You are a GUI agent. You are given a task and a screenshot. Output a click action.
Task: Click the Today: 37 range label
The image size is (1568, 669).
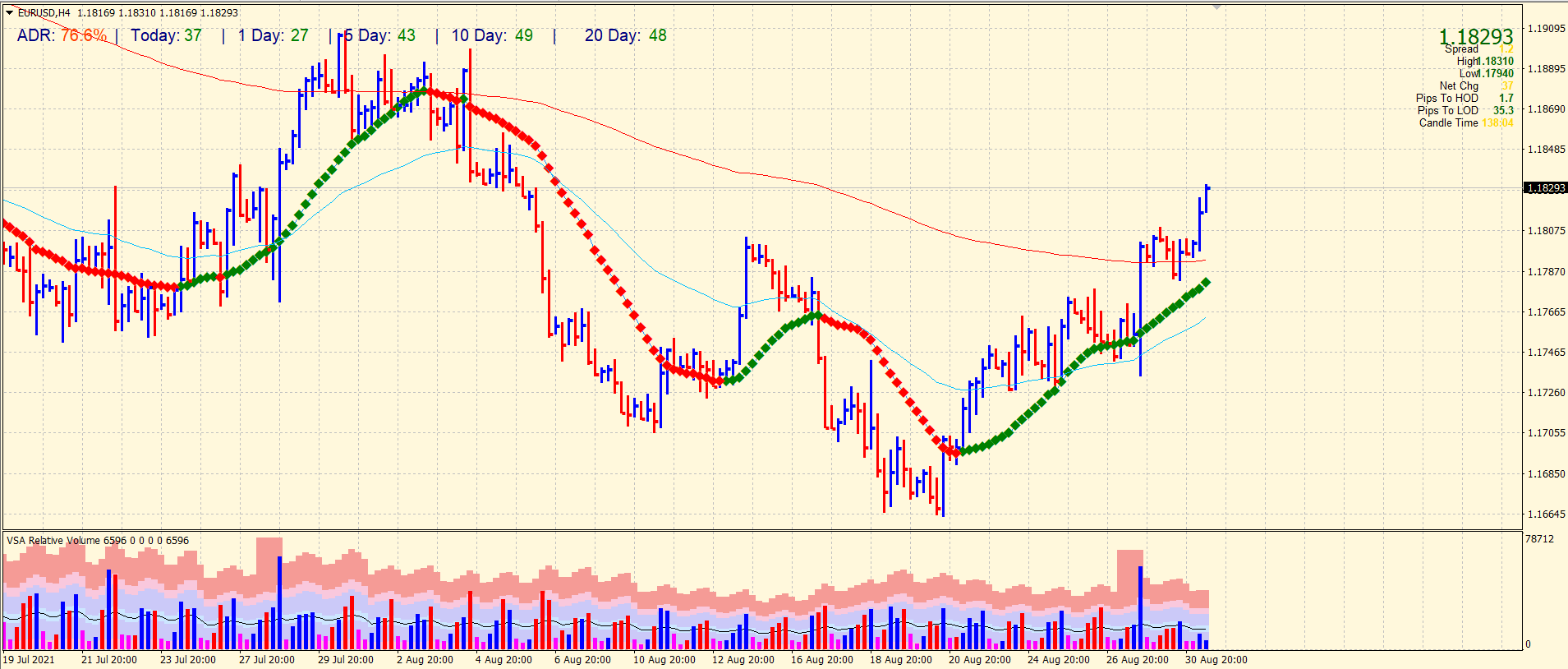[x=166, y=35]
